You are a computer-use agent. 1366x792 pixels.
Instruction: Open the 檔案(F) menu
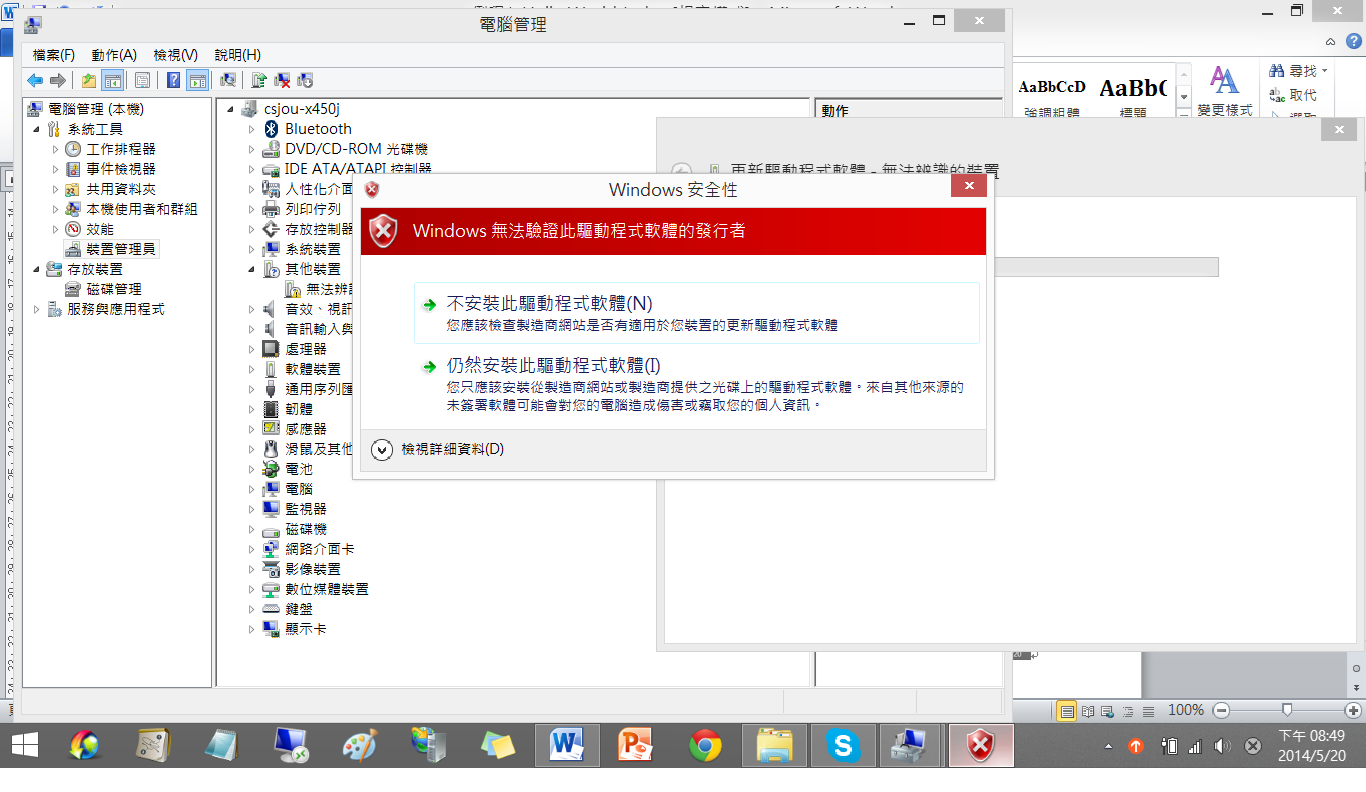(54, 55)
